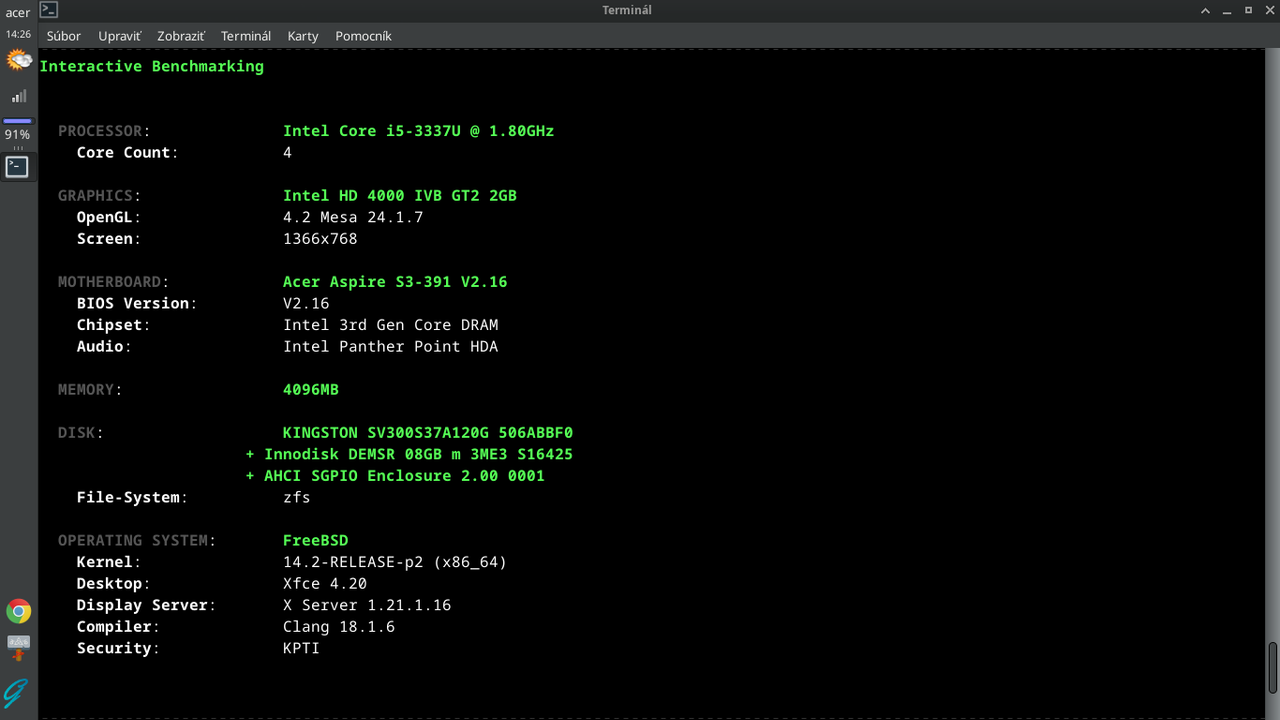1280x720 pixels.
Task: Open the Pomocník menu
Action: point(363,36)
